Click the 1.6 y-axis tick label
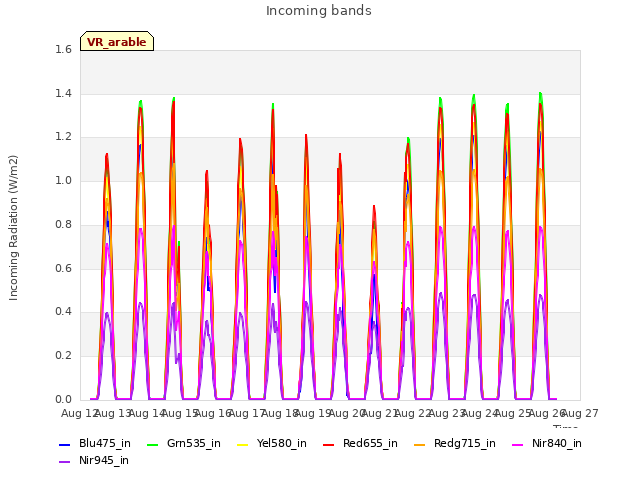Viewport: 640px width, 480px height. 63,49
